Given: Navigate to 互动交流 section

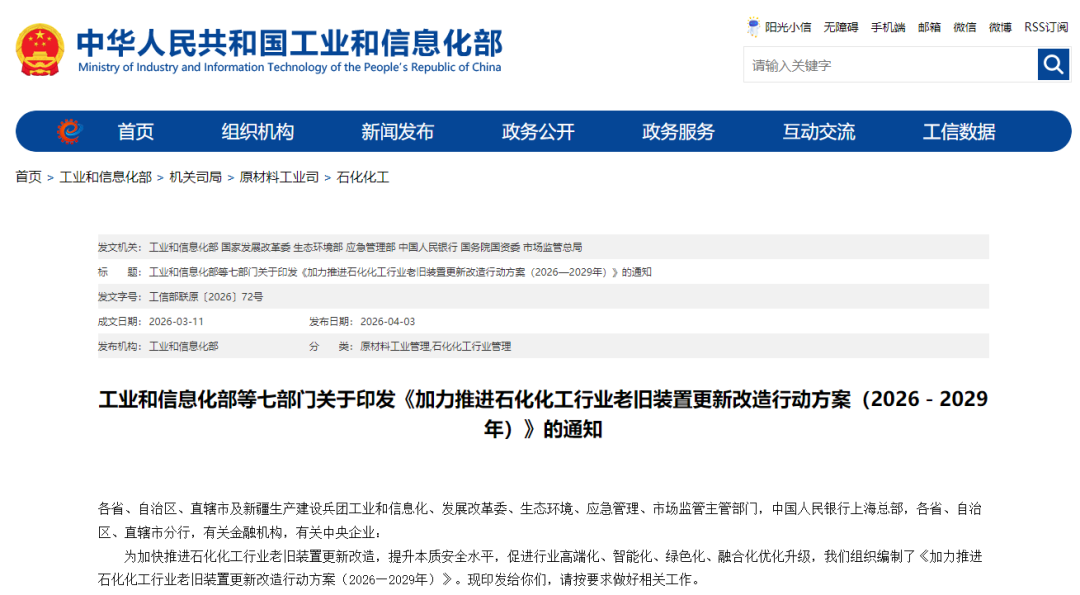Looking at the screenshot, I should (819, 132).
